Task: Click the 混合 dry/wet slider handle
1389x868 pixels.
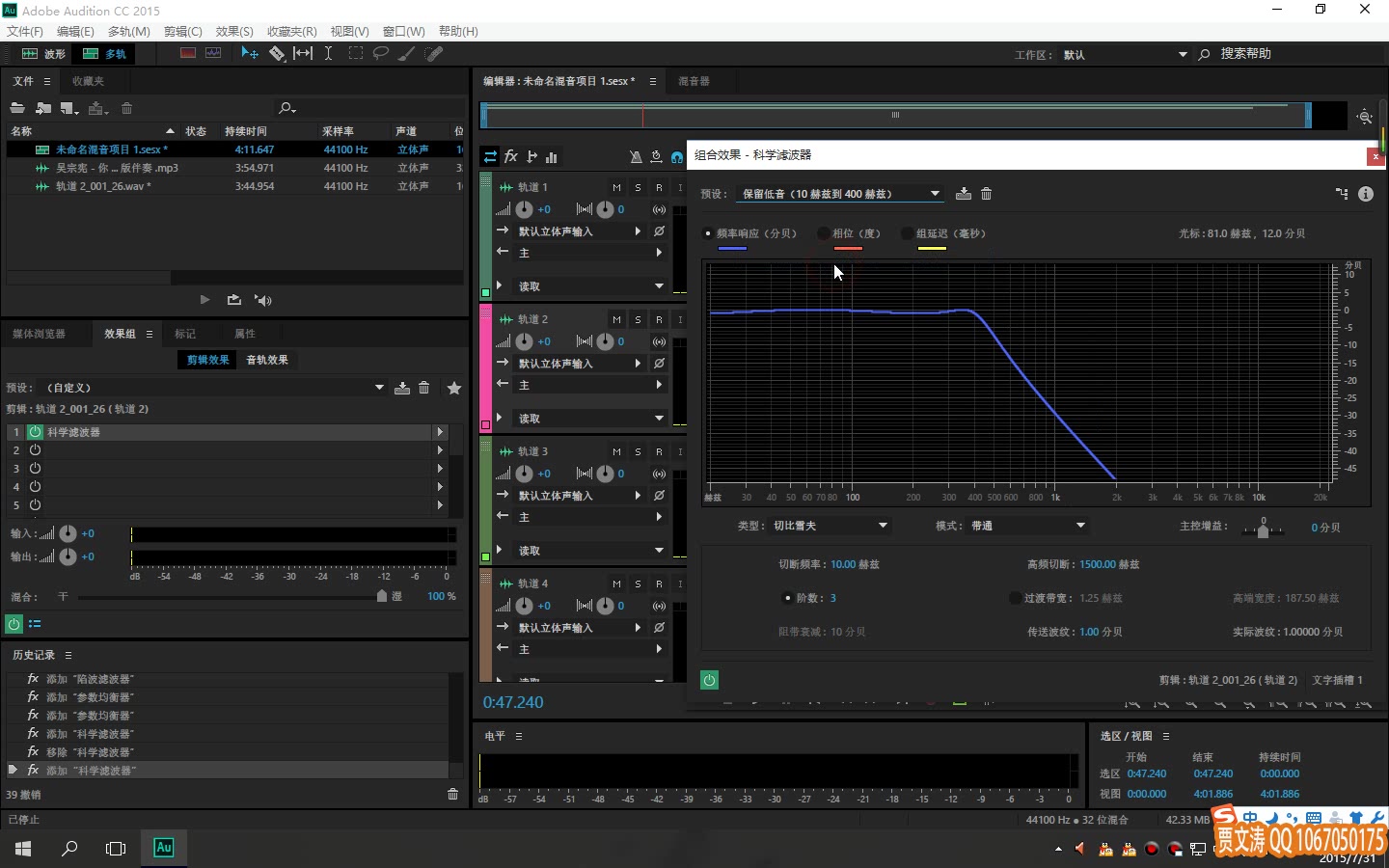Action: 382,596
